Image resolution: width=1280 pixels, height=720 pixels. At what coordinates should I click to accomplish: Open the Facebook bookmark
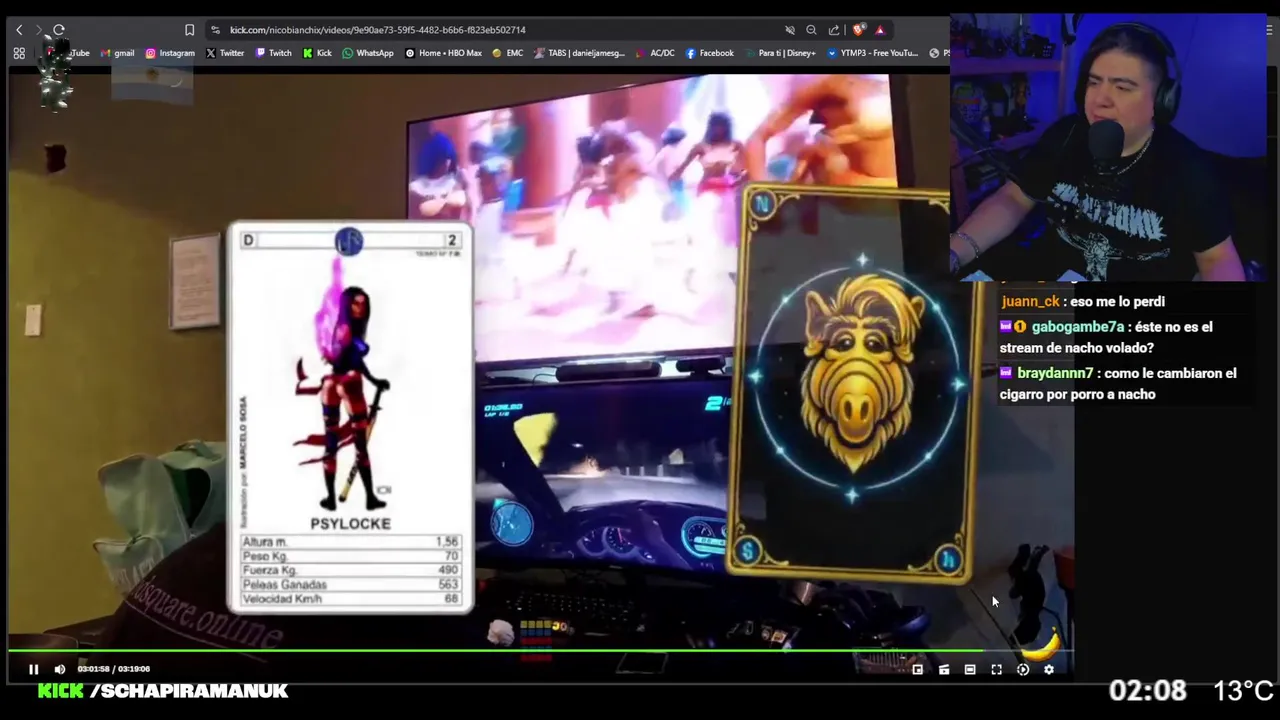click(x=710, y=53)
